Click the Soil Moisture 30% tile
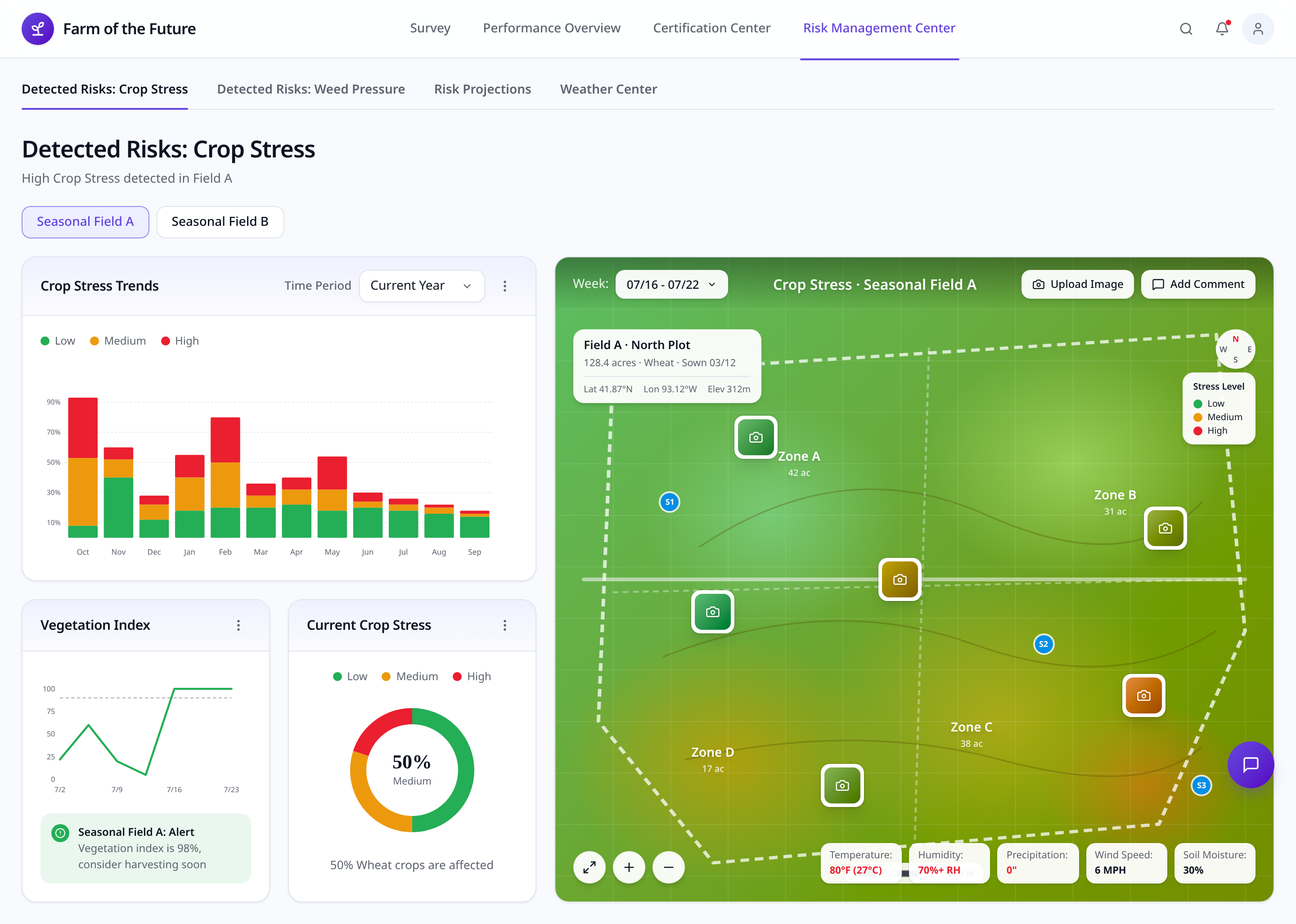Screen dimensions: 1296x924 (x=1215, y=863)
